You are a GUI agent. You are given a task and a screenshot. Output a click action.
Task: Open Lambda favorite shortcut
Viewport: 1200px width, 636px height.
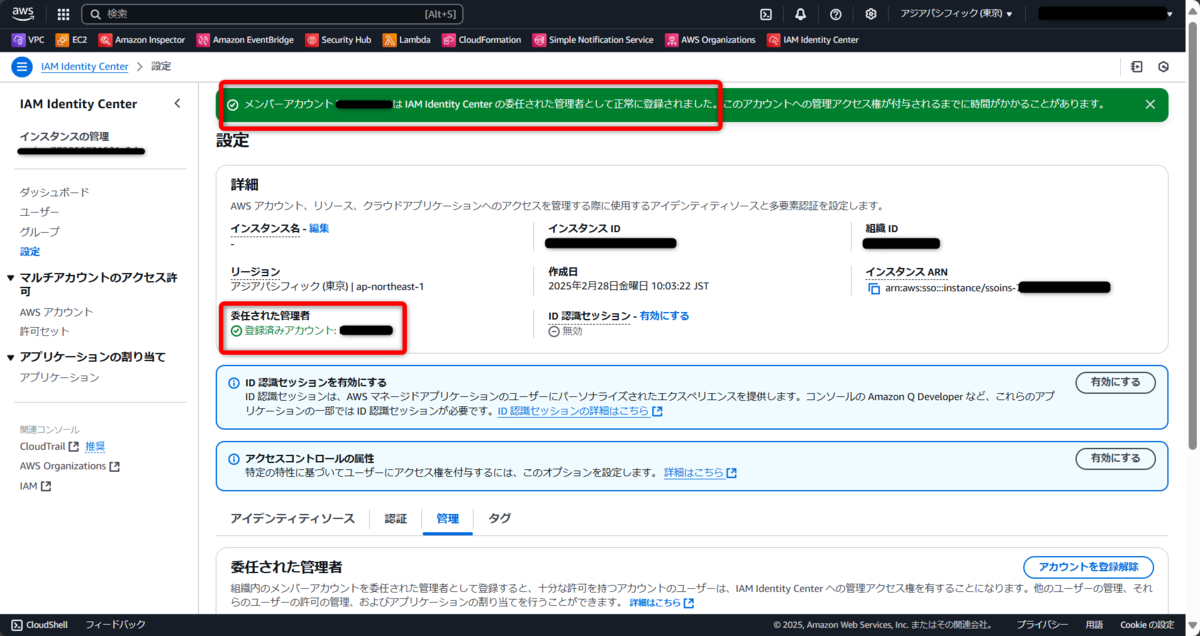407,40
